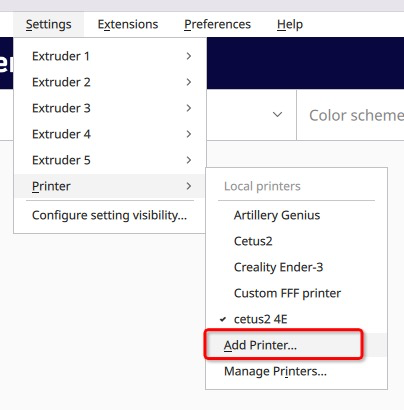Click Add Printer option
Screen dimensions: 404x410
click(x=296, y=345)
